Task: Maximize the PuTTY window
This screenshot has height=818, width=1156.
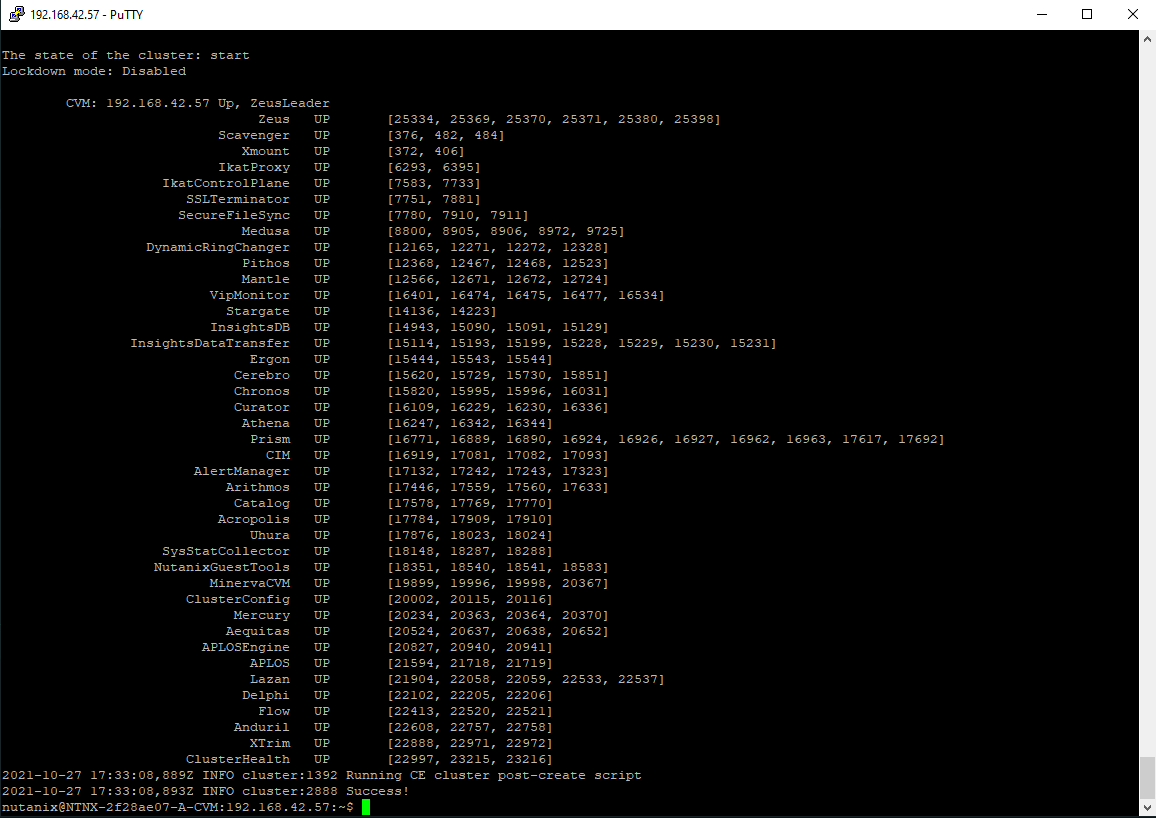Action: (1087, 15)
